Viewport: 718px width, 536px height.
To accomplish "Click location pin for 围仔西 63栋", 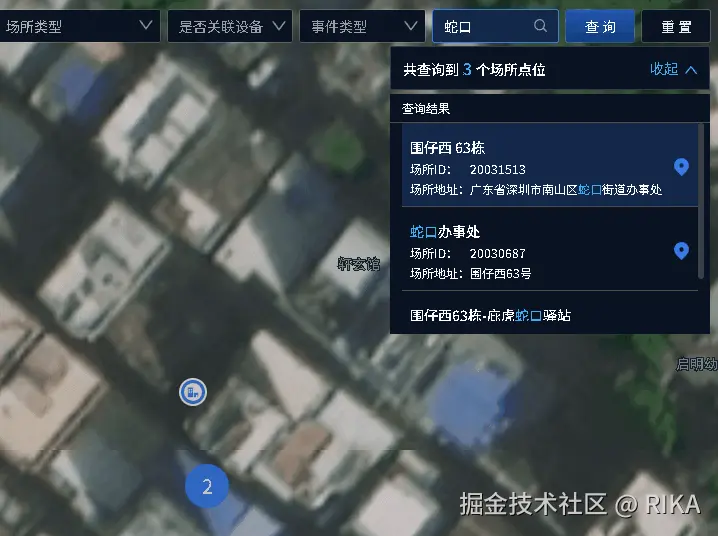I will point(681,167).
